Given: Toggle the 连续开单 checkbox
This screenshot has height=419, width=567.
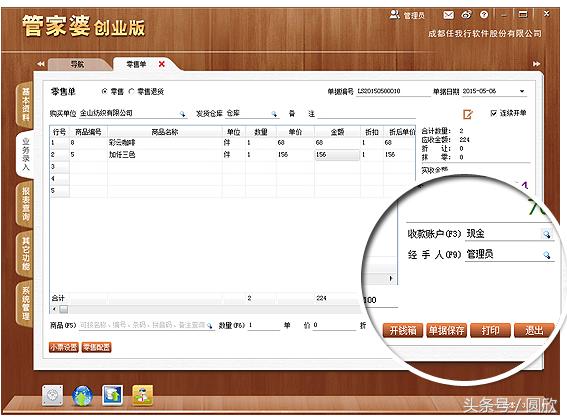Looking at the screenshot, I should pos(493,113).
